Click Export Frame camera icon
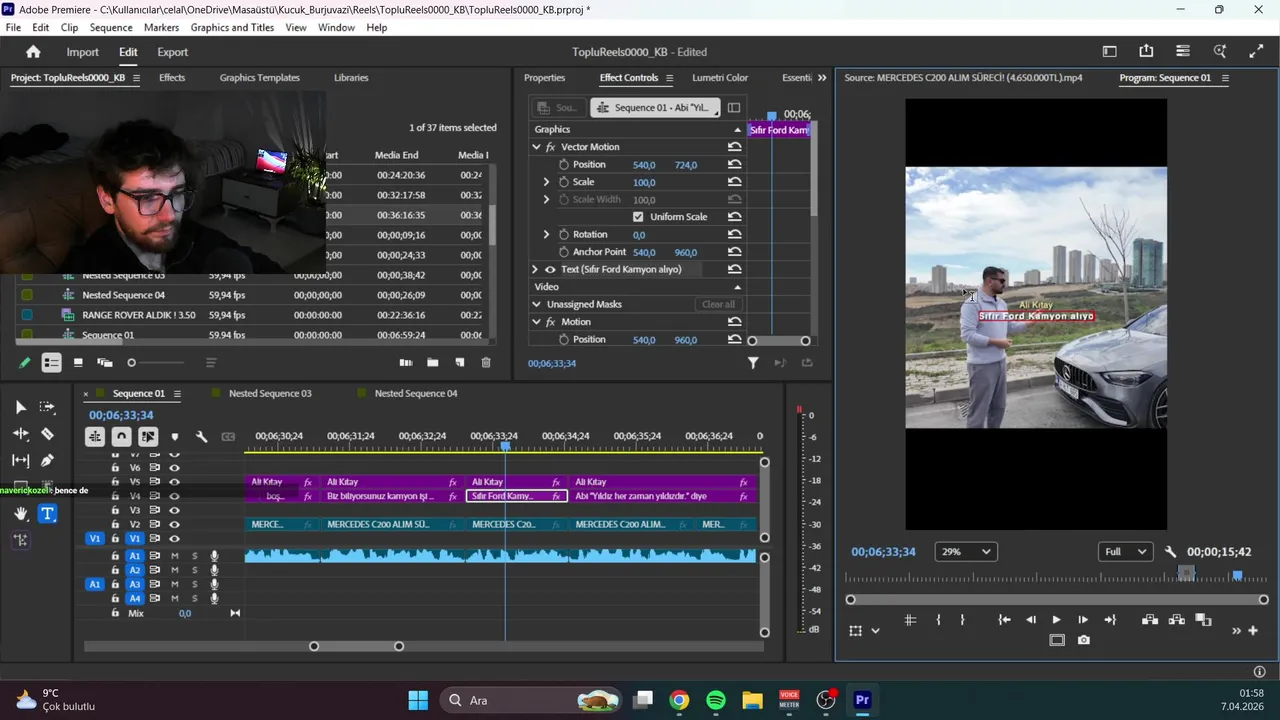The height and width of the screenshot is (720, 1280). point(1084,640)
